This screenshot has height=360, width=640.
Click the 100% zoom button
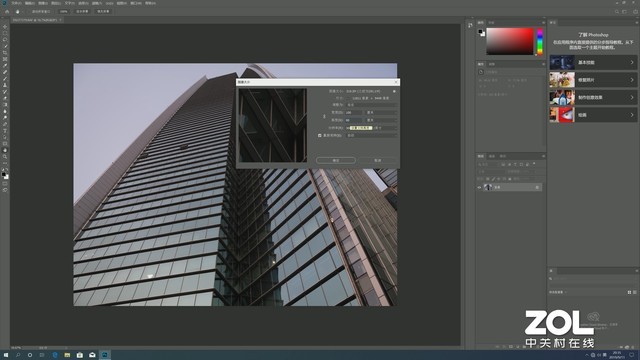pos(64,11)
